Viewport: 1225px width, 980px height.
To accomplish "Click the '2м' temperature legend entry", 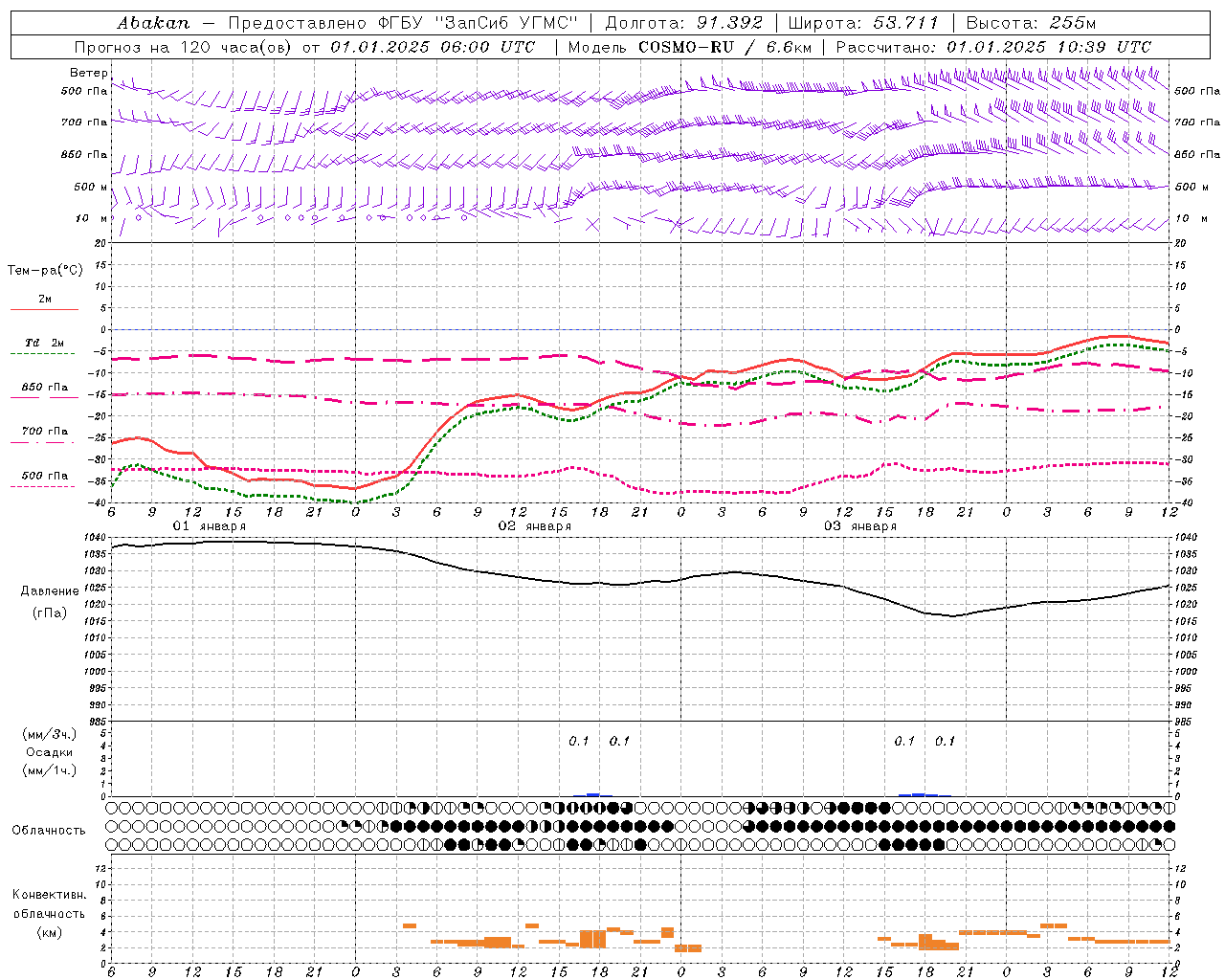I will point(45,300).
